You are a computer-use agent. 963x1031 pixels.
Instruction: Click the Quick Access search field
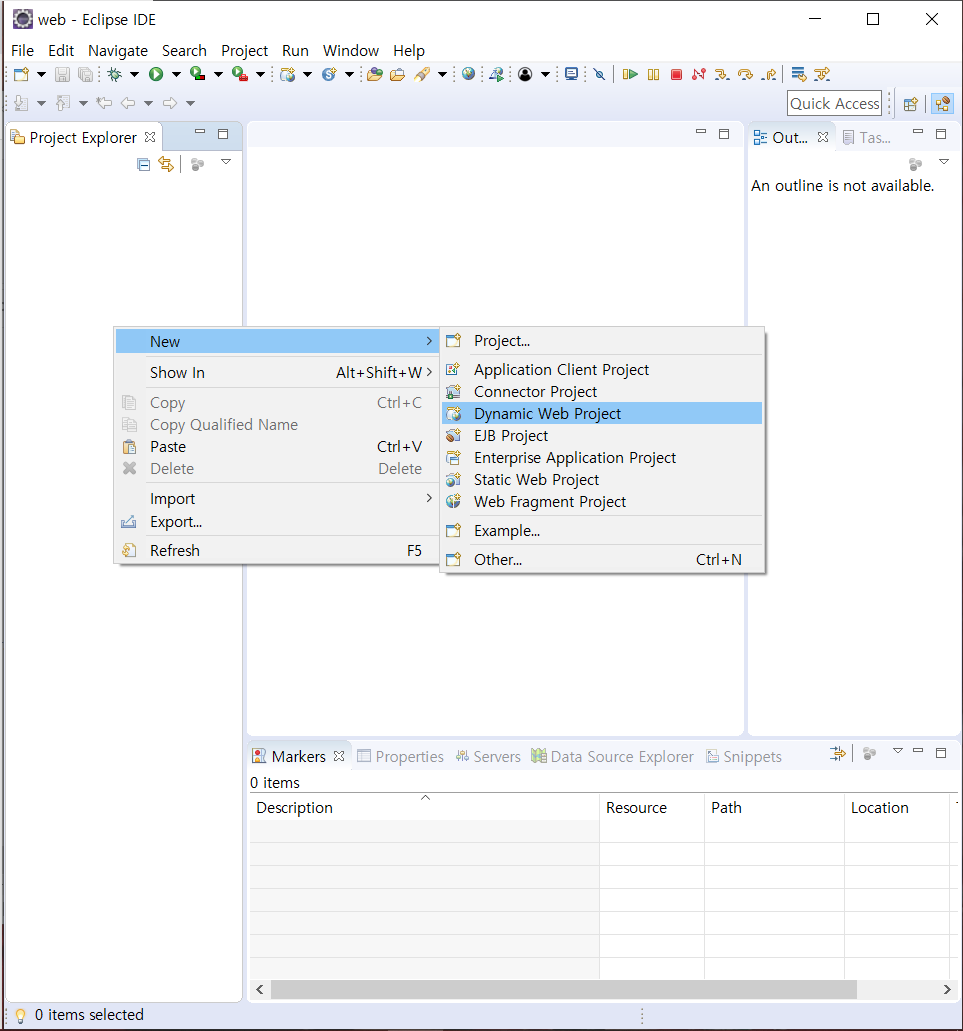click(834, 104)
